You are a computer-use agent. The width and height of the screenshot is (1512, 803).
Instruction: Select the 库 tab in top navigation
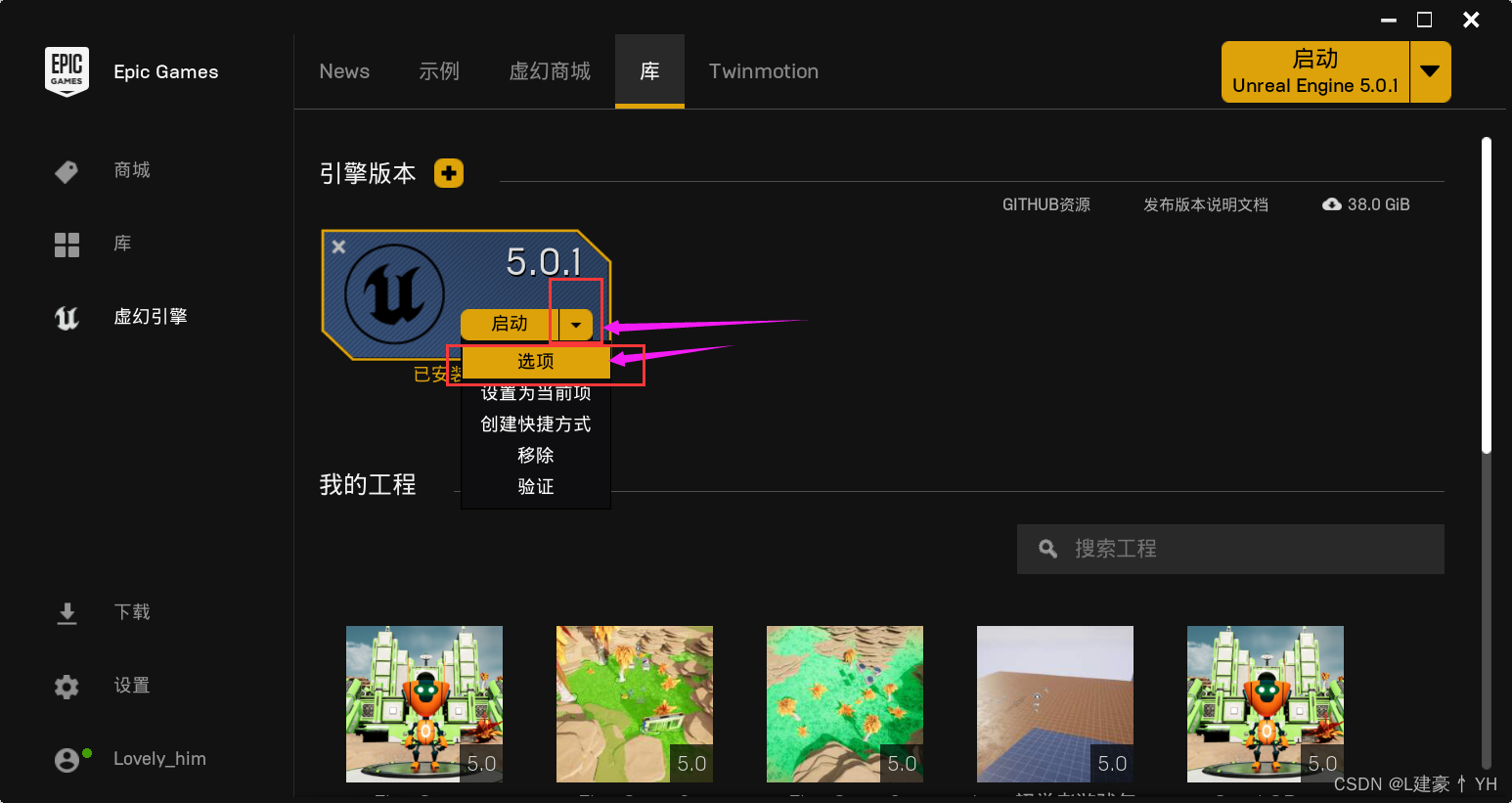pyautogui.click(x=649, y=71)
